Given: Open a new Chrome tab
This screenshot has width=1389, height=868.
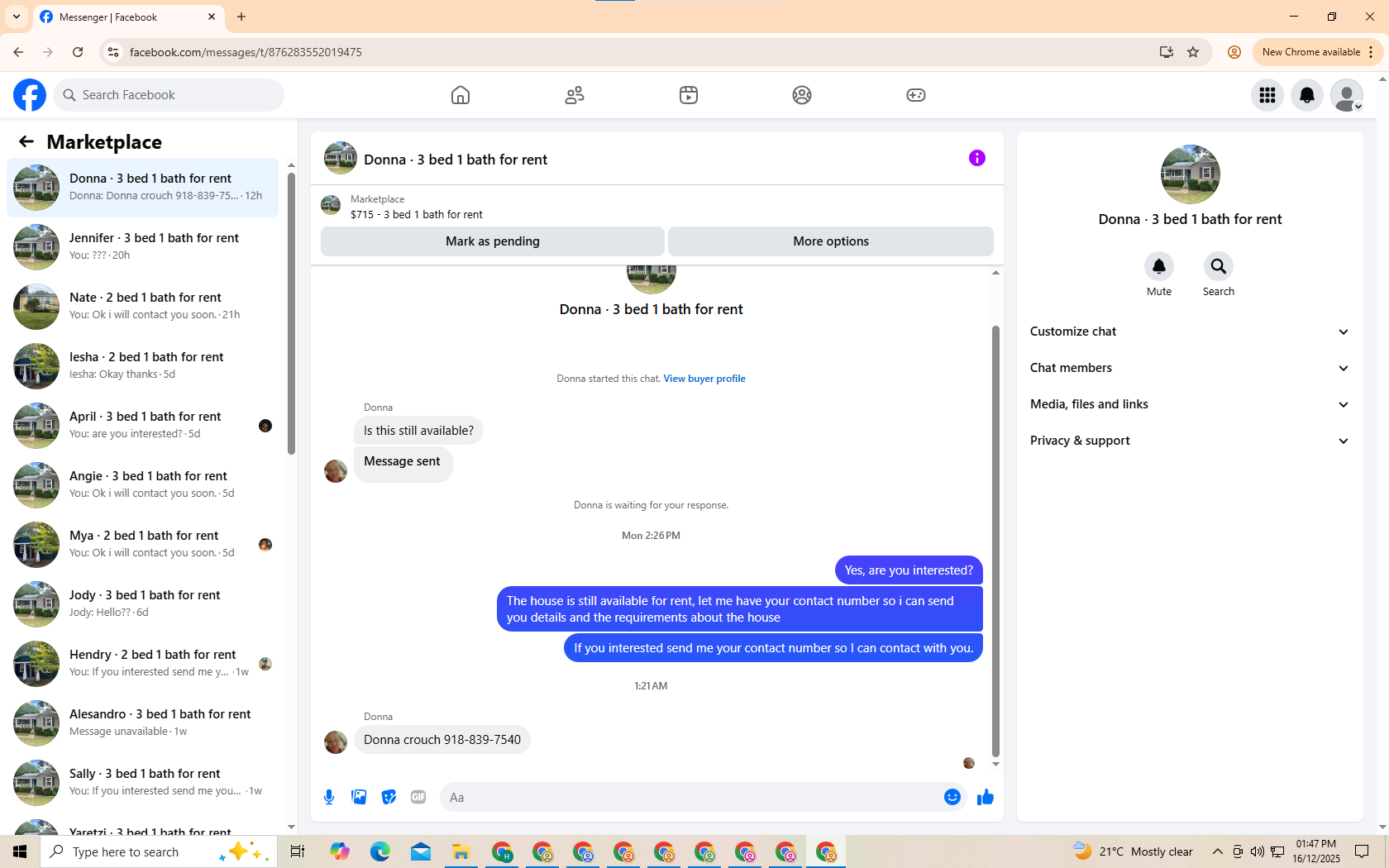Looking at the screenshot, I should tap(241, 17).
